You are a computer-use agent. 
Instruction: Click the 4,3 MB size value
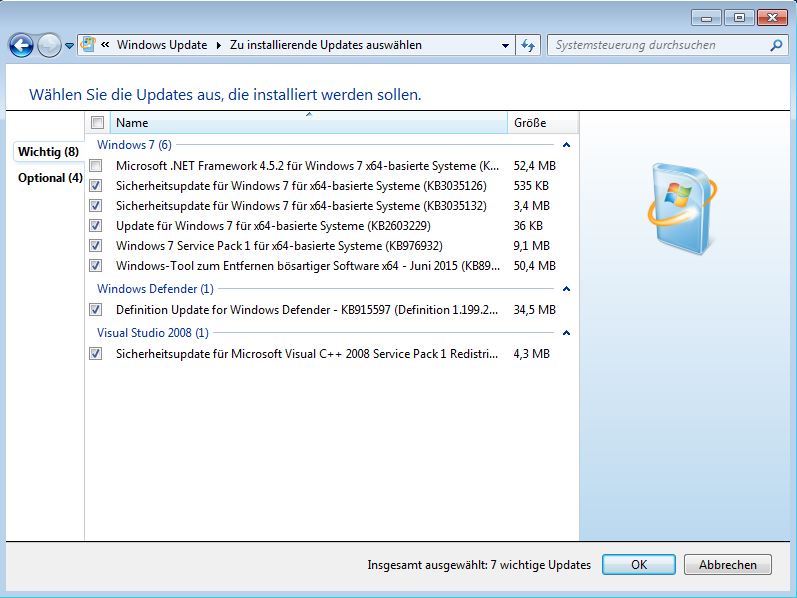(x=531, y=353)
